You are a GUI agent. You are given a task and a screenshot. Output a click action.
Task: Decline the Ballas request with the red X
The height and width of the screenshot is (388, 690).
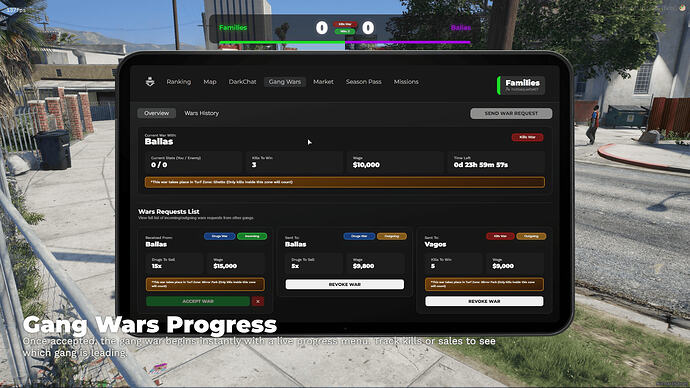[258, 301]
